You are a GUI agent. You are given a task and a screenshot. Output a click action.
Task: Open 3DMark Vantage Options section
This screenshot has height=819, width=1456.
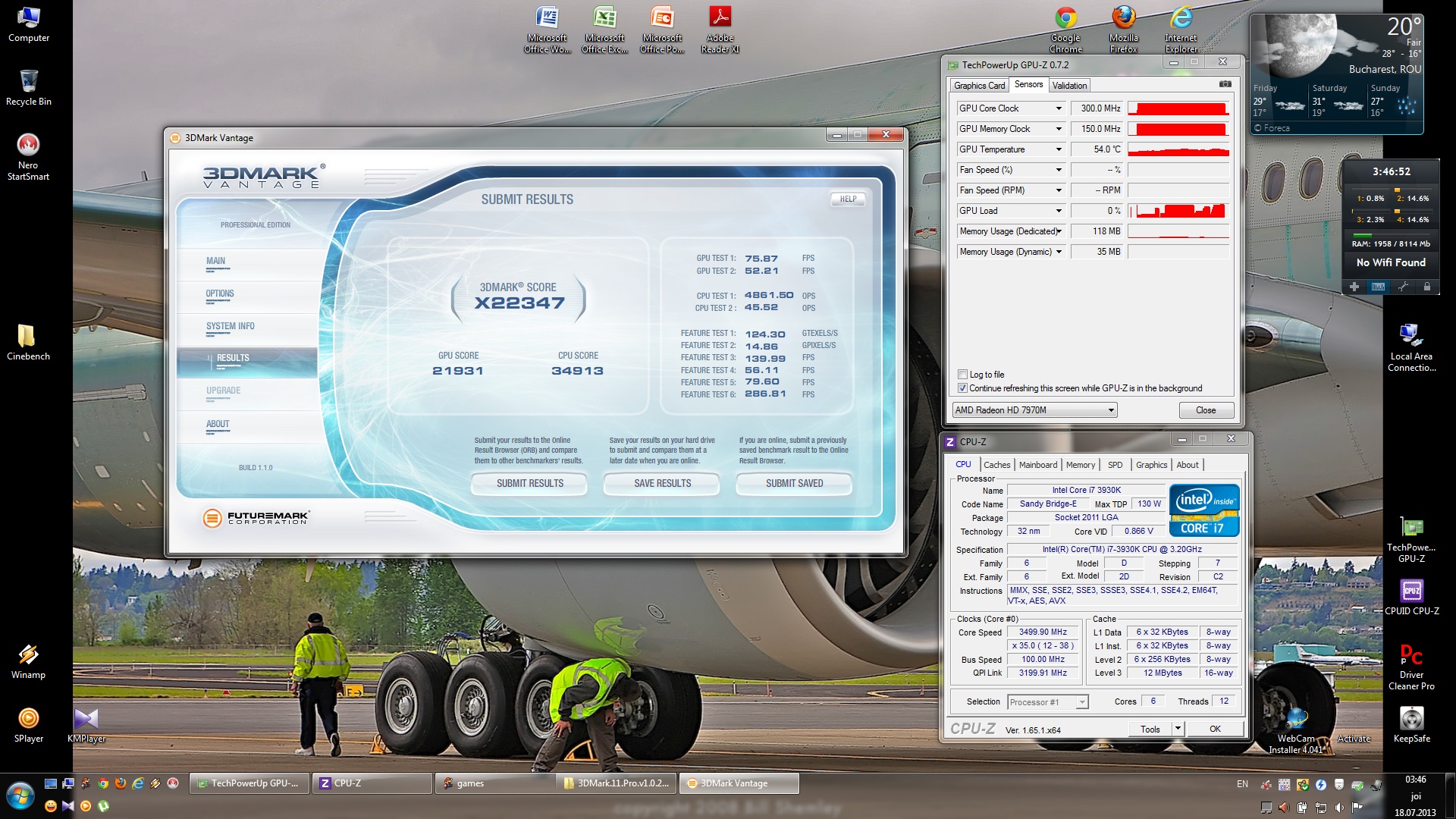pyautogui.click(x=247, y=297)
